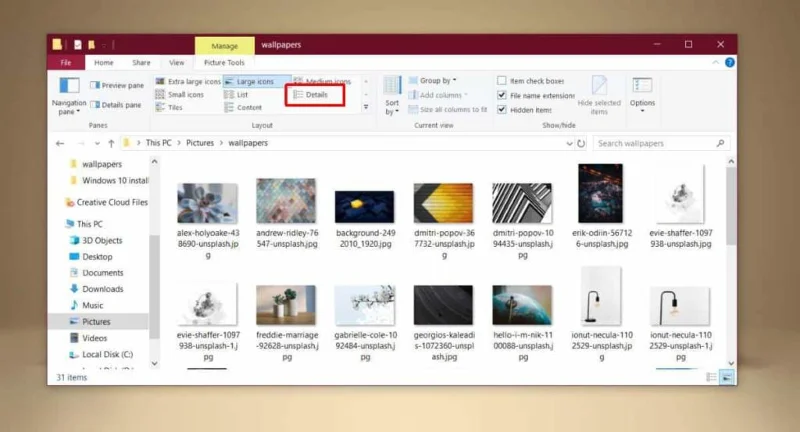Screen dimensions: 800x432
Task: Open Local Disk (C:) in sidebar
Action: pyautogui.click(x=101, y=354)
